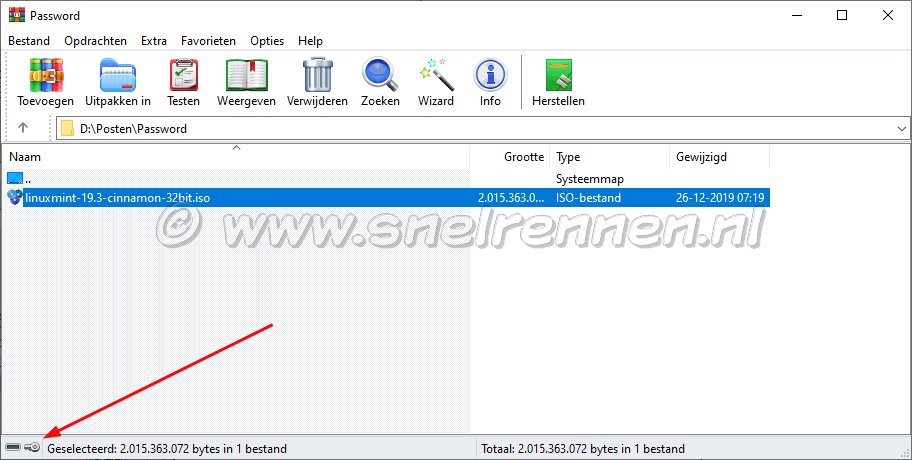Open the Extra menu
912x460 pixels.
pyautogui.click(x=154, y=41)
